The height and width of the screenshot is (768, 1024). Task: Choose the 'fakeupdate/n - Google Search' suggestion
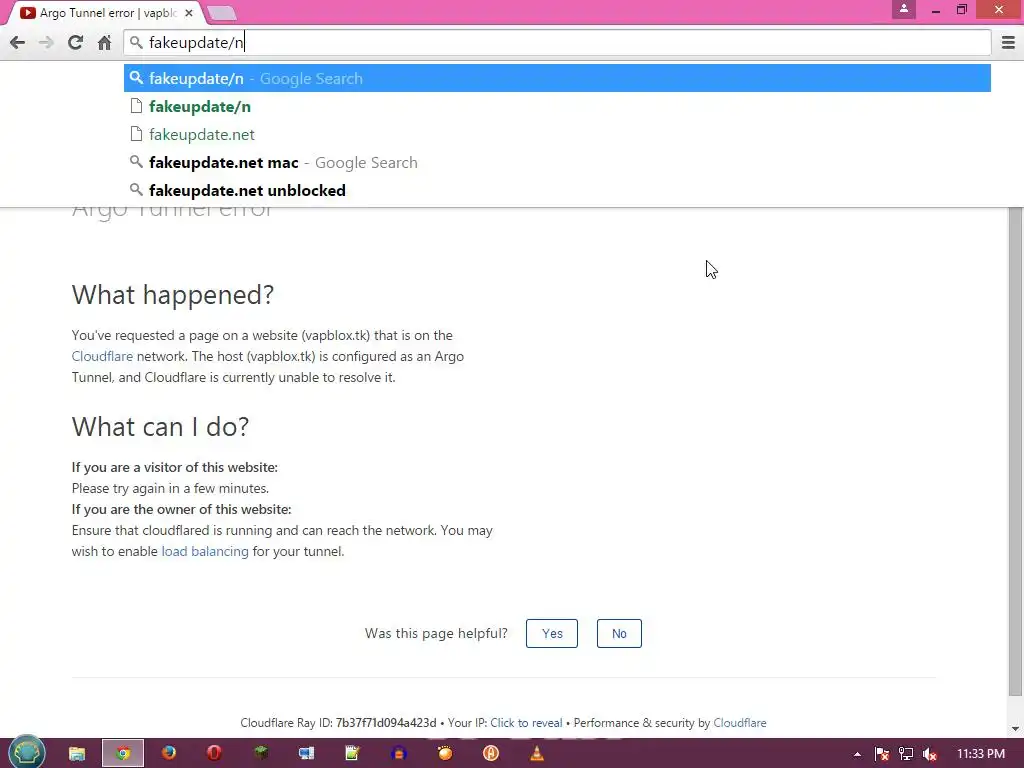tap(557, 78)
